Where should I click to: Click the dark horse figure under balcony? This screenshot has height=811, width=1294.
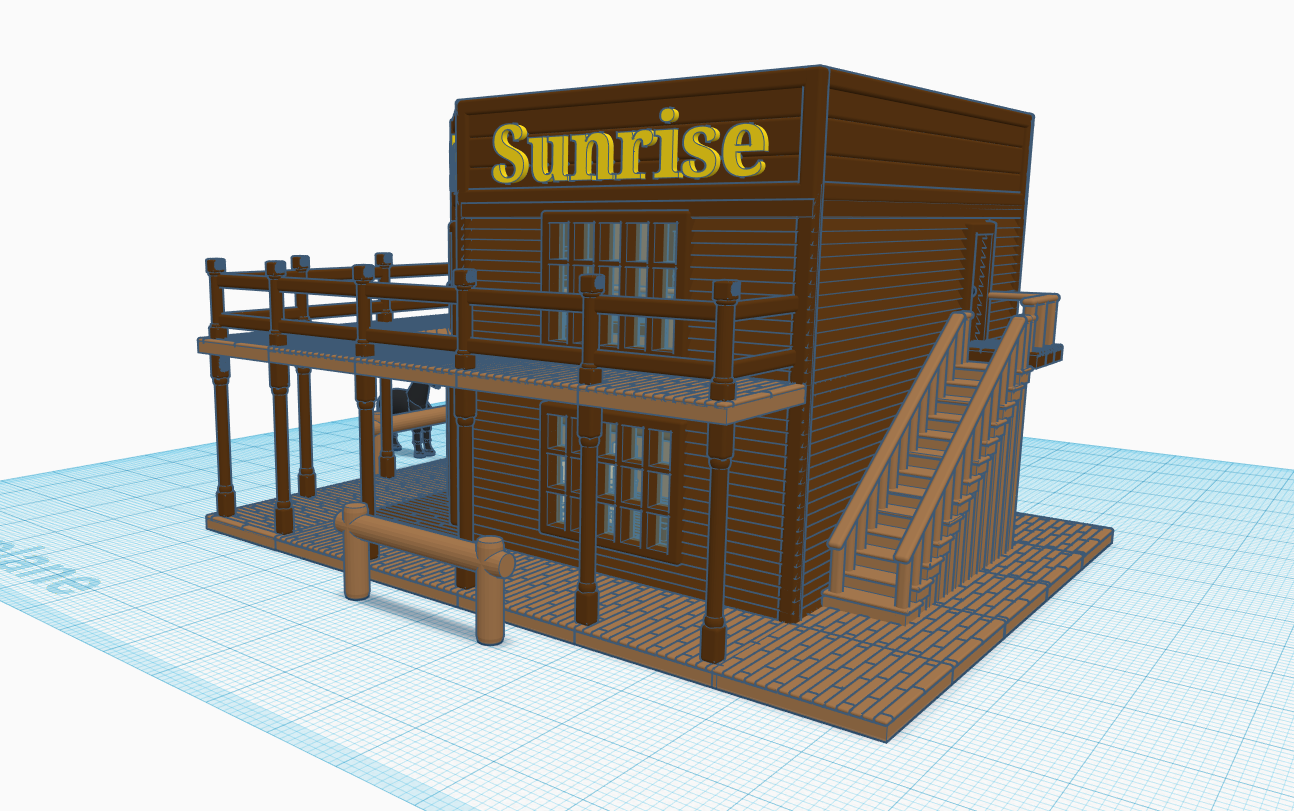pos(412,415)
